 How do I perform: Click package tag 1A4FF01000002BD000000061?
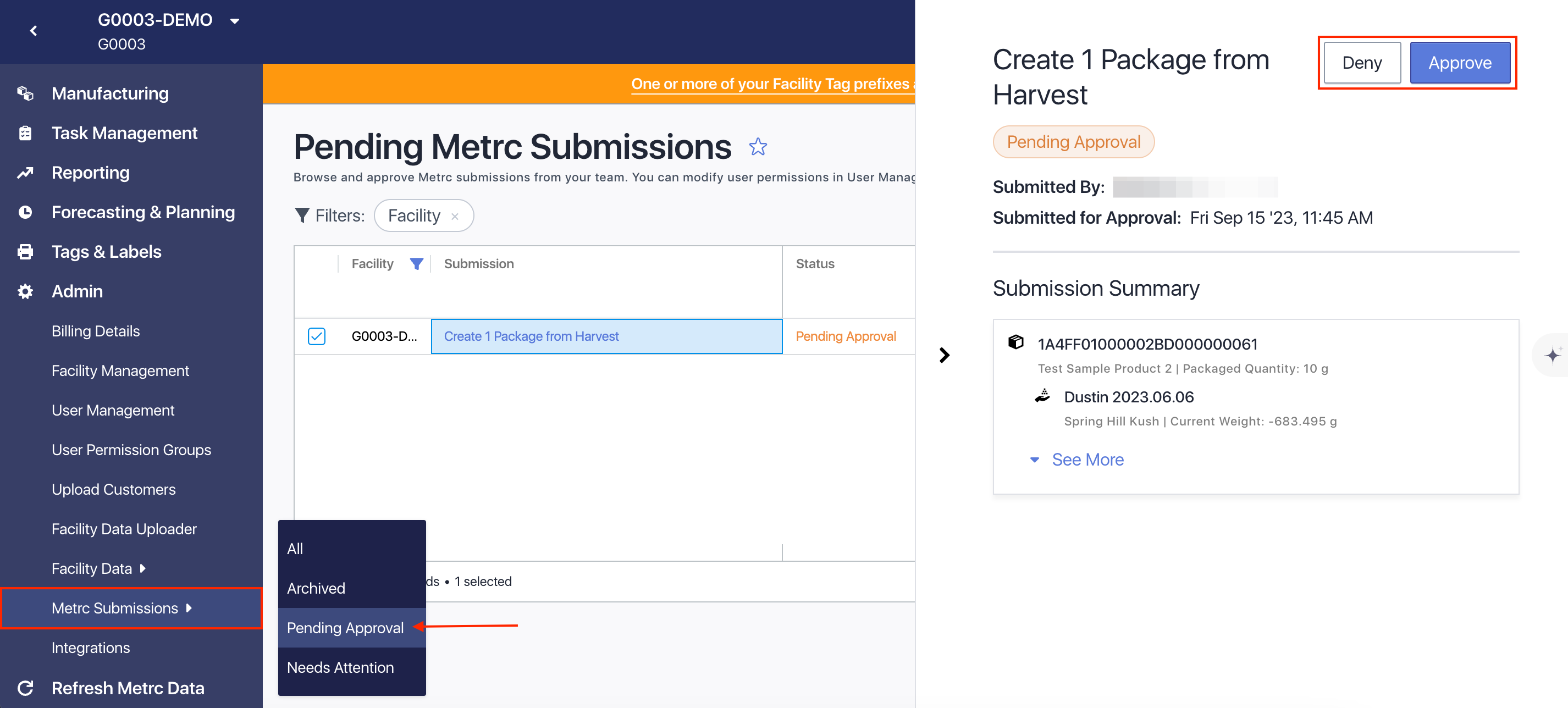[1147, 344]
